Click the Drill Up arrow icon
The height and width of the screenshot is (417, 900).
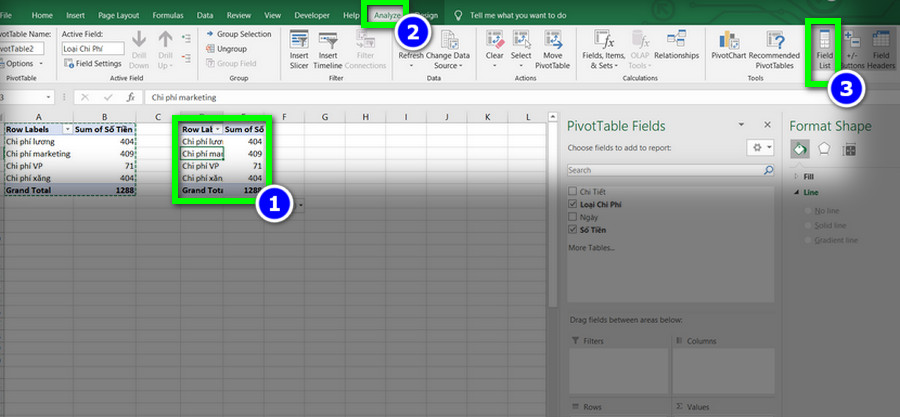tap(165, 40)
